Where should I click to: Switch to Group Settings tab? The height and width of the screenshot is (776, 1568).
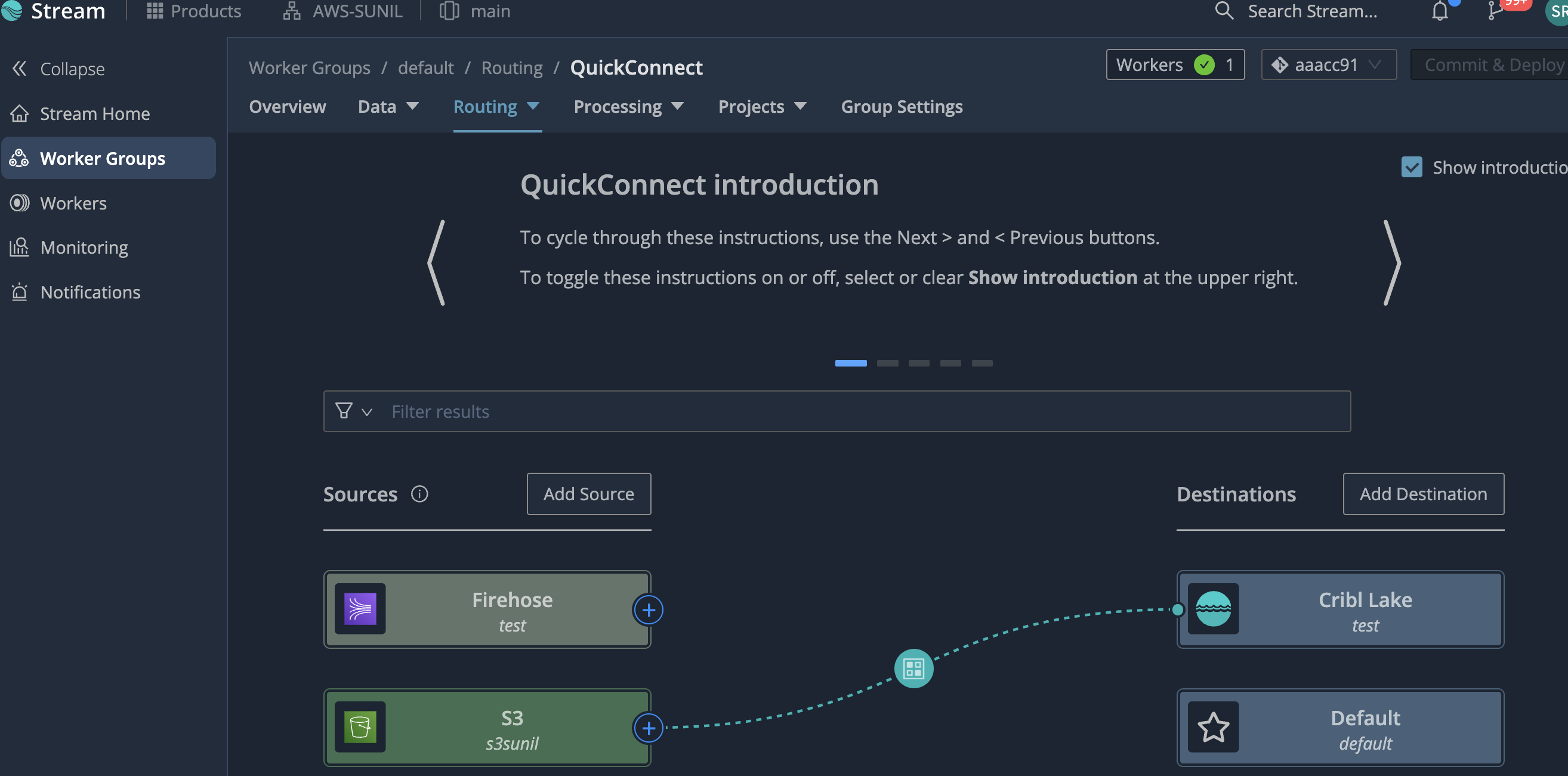902,107
